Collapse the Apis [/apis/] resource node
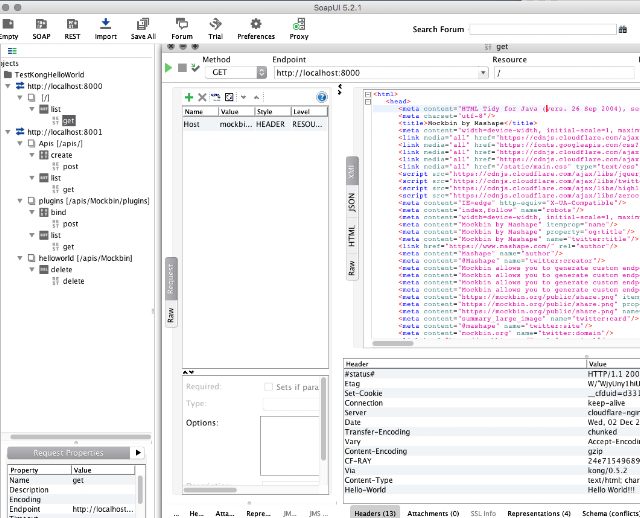This screenshot has width=640, height=518. click(20, 143)
